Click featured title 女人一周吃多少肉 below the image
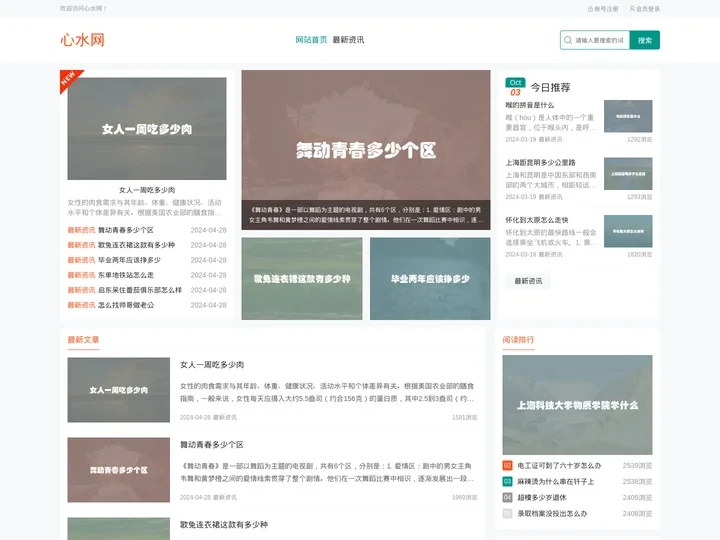Viewport: 720px width, 540px height. (147, 190)
